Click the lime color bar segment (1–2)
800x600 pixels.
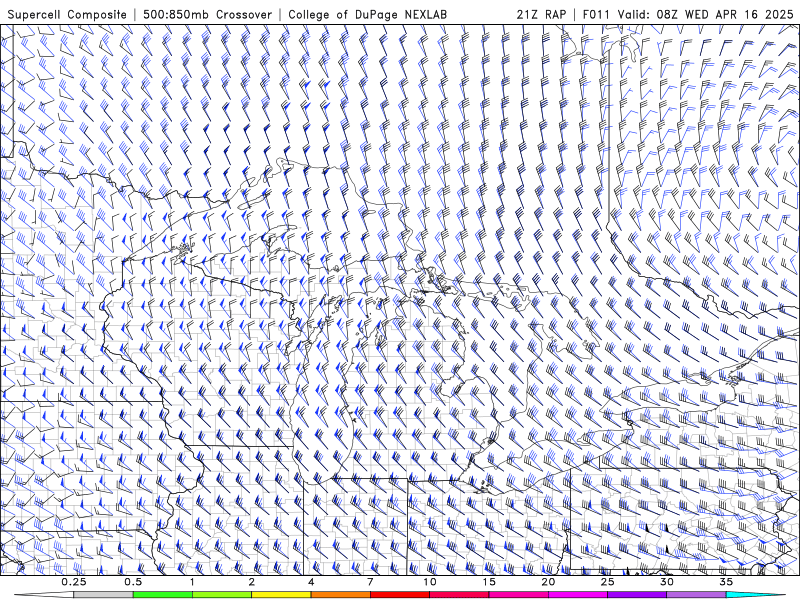(222, 595)
